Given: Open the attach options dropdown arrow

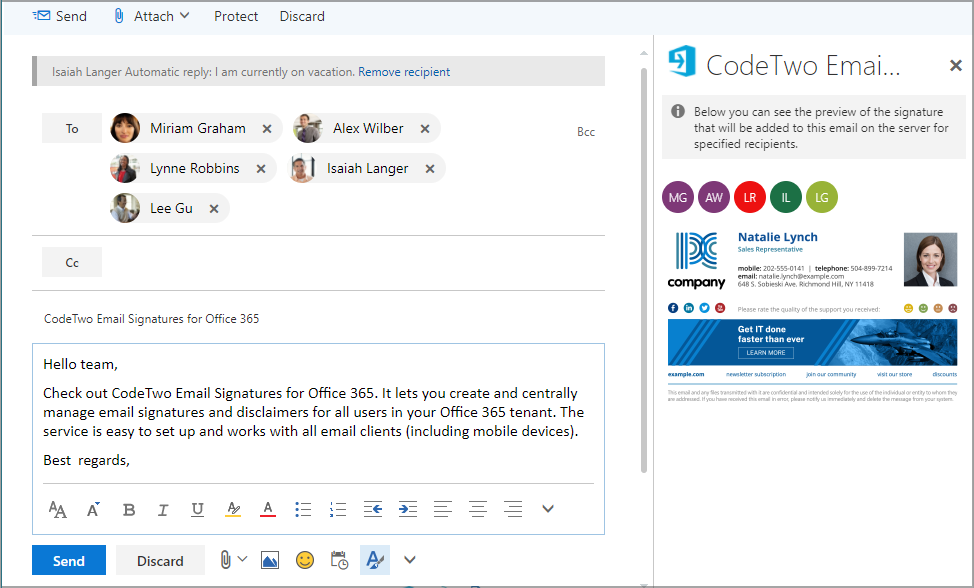Looking at the screenshot, I should (x=242, y=559).
